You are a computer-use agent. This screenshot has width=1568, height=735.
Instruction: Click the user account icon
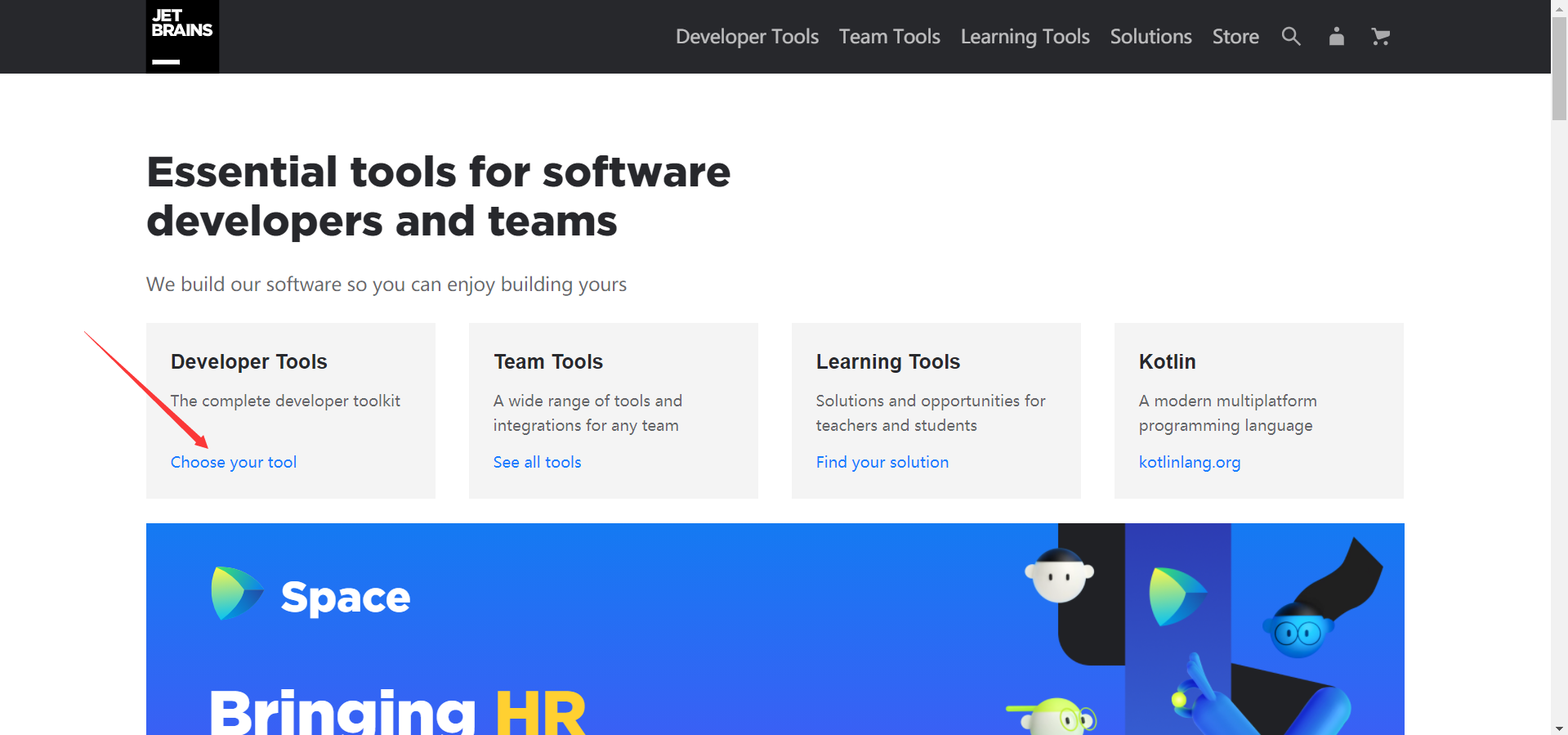coord(1336,37)
